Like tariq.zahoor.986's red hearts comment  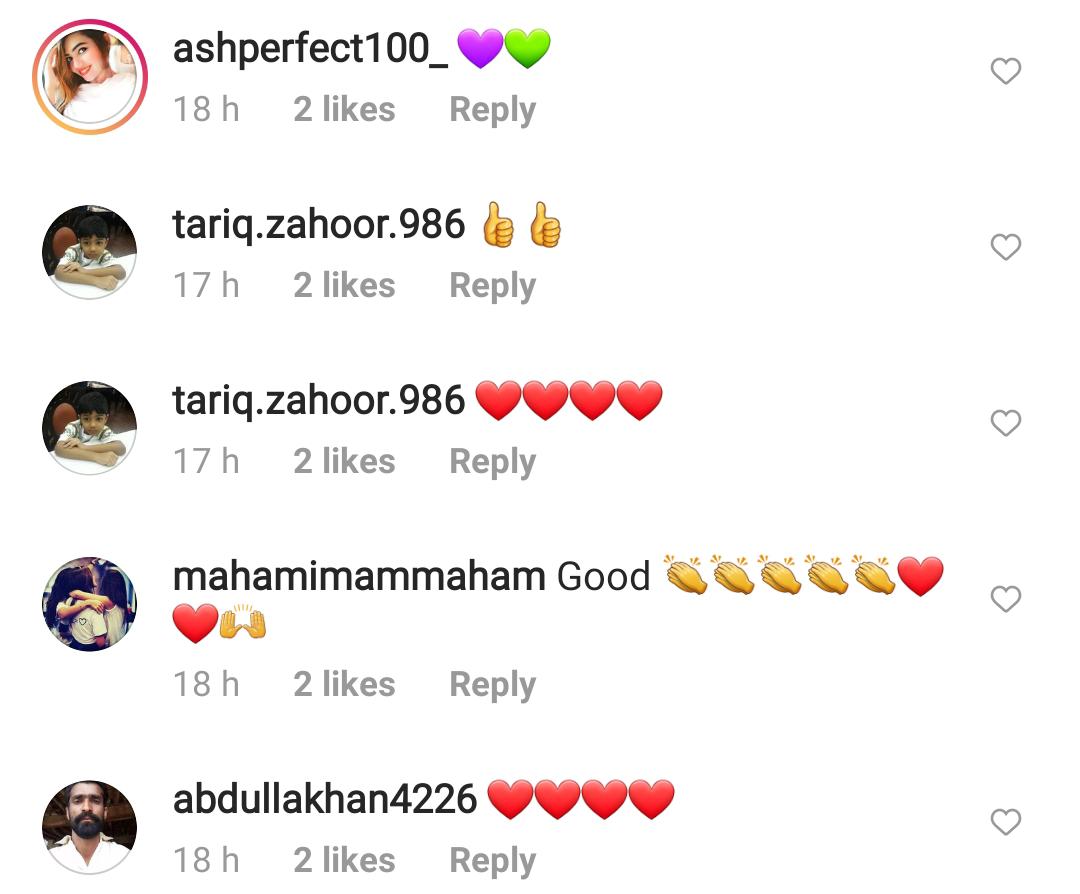[1006, 422]
